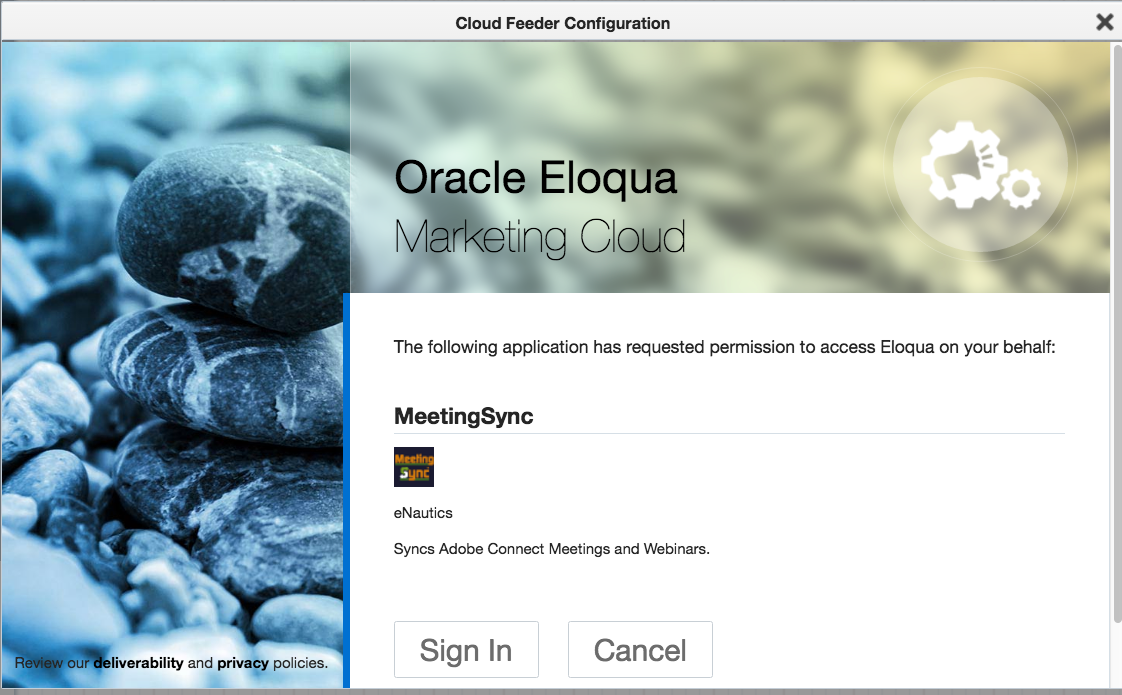Click the dialog's vertical scrollbar
This screenshot has height=695, width=1122.
pyautogui.click(x=1116, y=333)
